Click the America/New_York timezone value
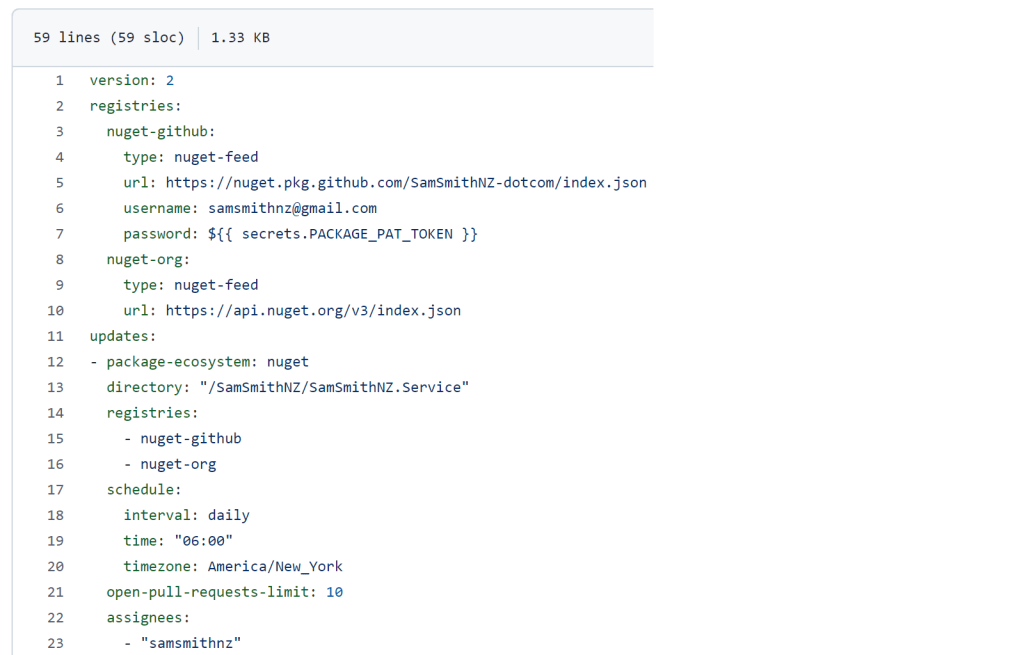Image resolution: width=1024 pixels, height=655 pixels. (x=275, y=566)
